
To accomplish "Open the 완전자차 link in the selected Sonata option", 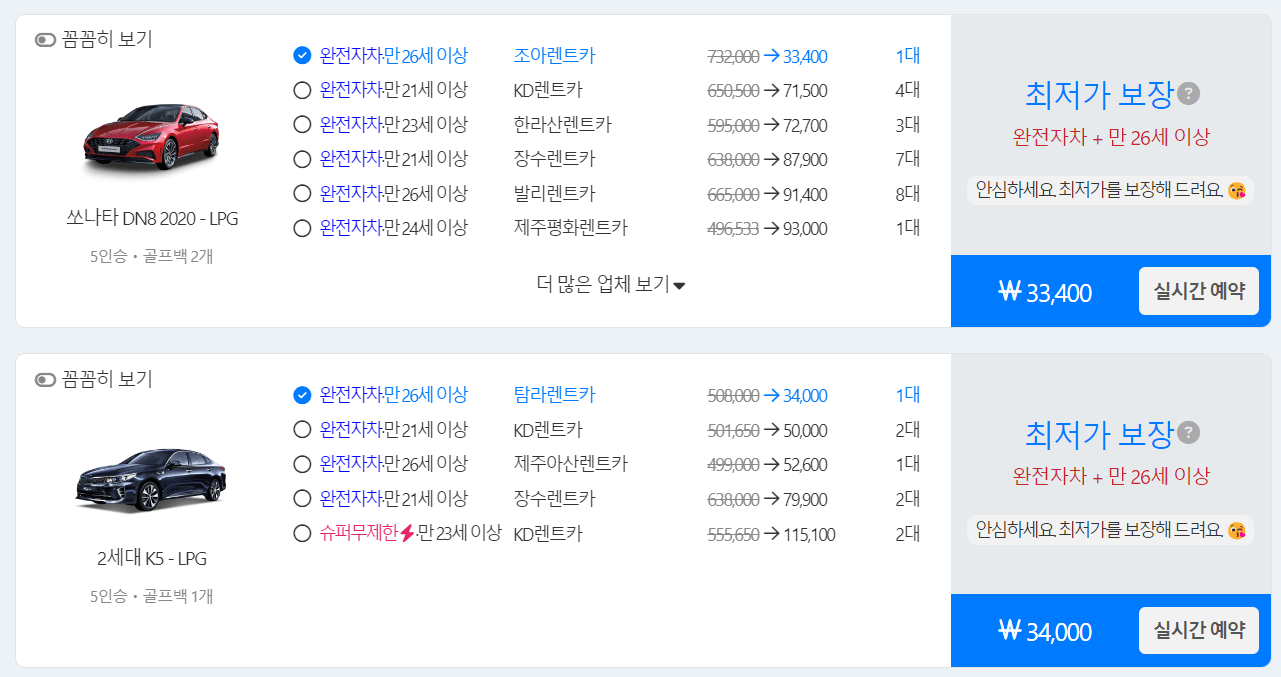I will [x=352, y=55].
